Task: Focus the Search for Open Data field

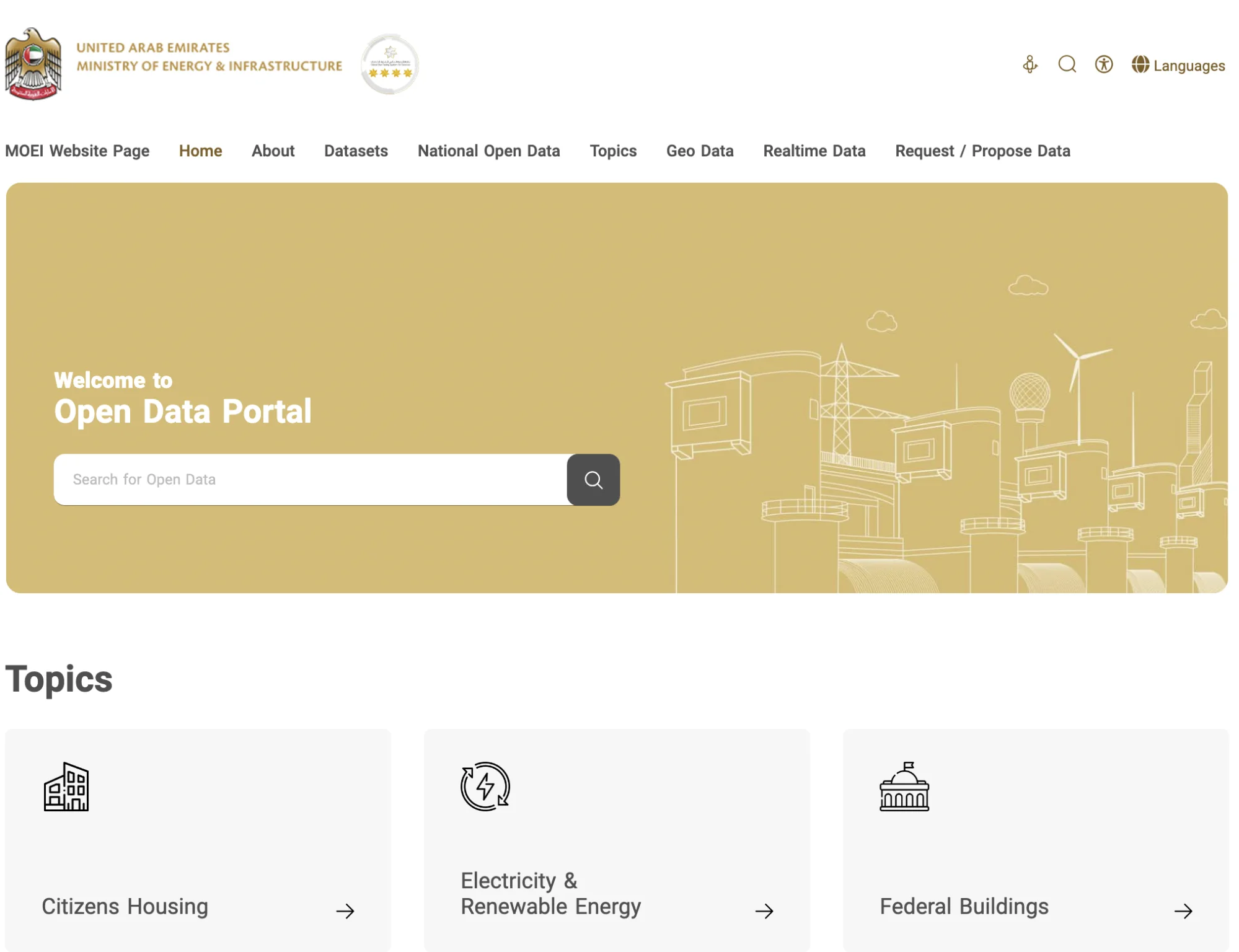Action: (310, 480)
